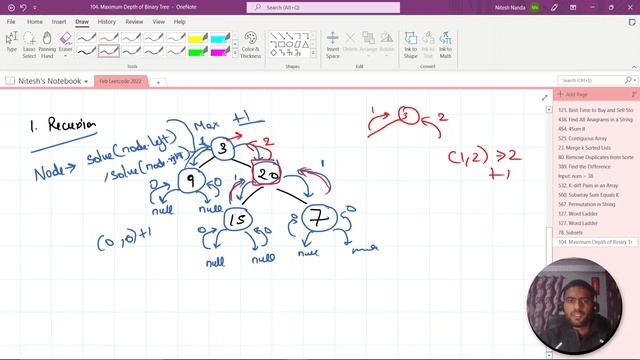Open the View tab
Viewport: 640px width, 360px height.
(x=158, y=22)
